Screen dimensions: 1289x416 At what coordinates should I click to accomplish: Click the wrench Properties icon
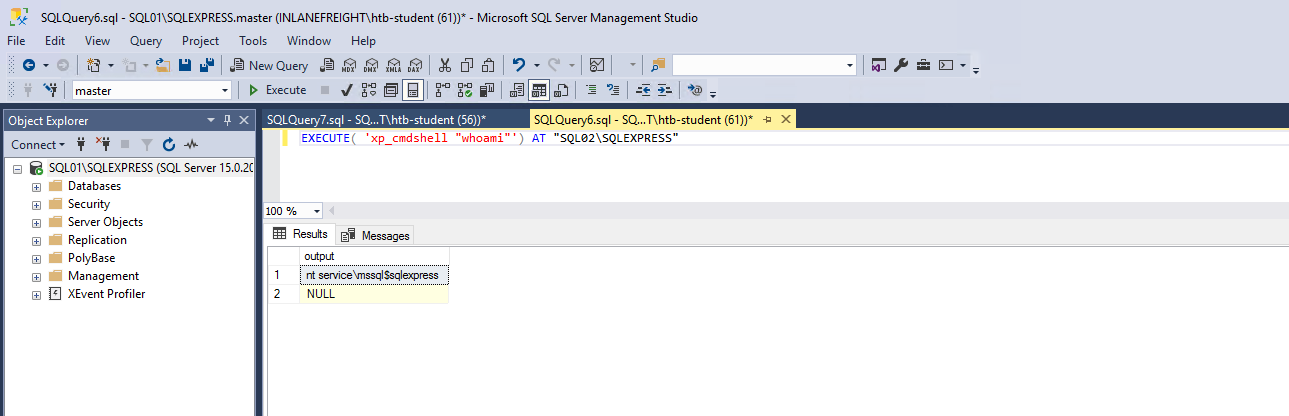900,65
